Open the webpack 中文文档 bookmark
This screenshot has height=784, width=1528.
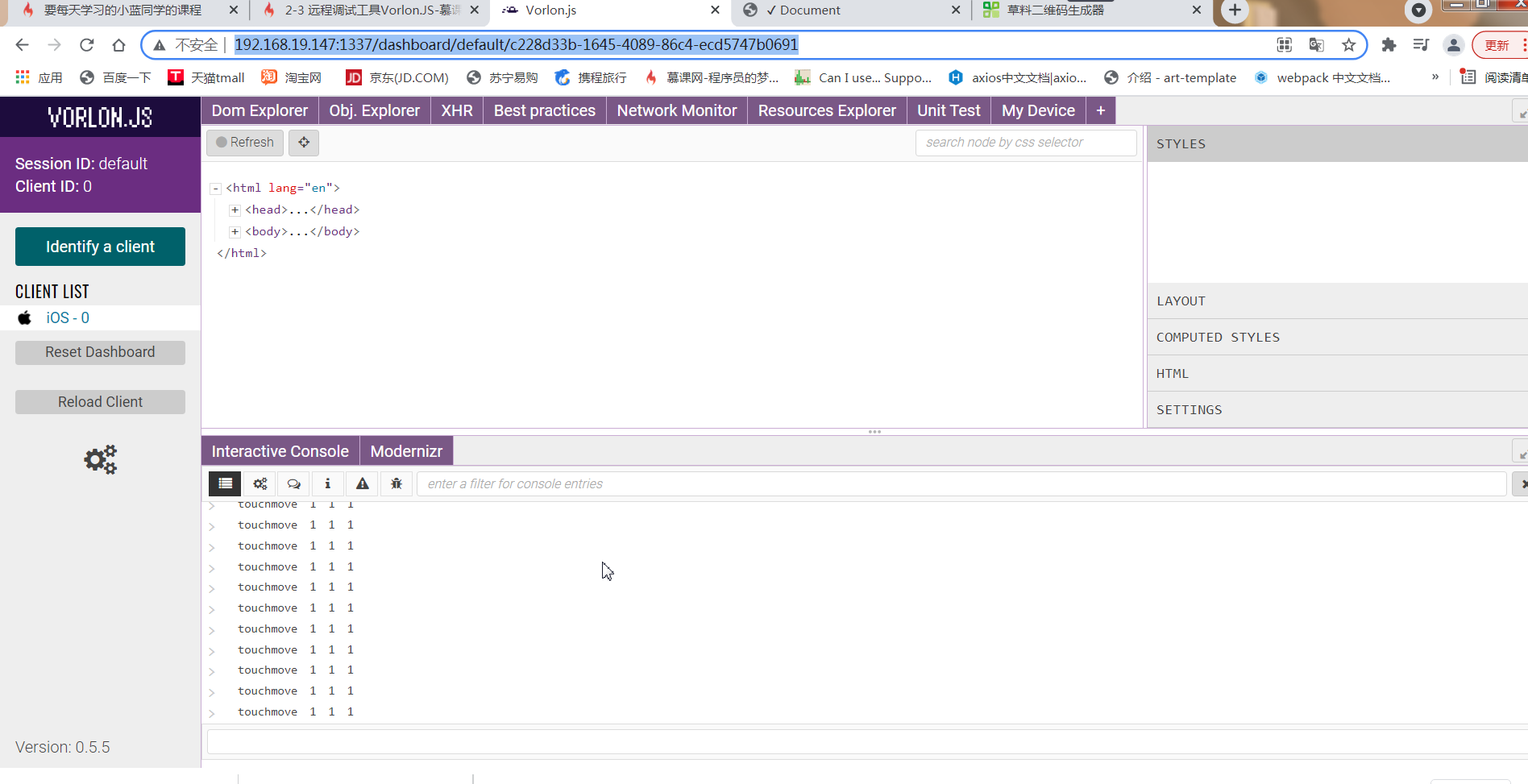click(1322, 77)
